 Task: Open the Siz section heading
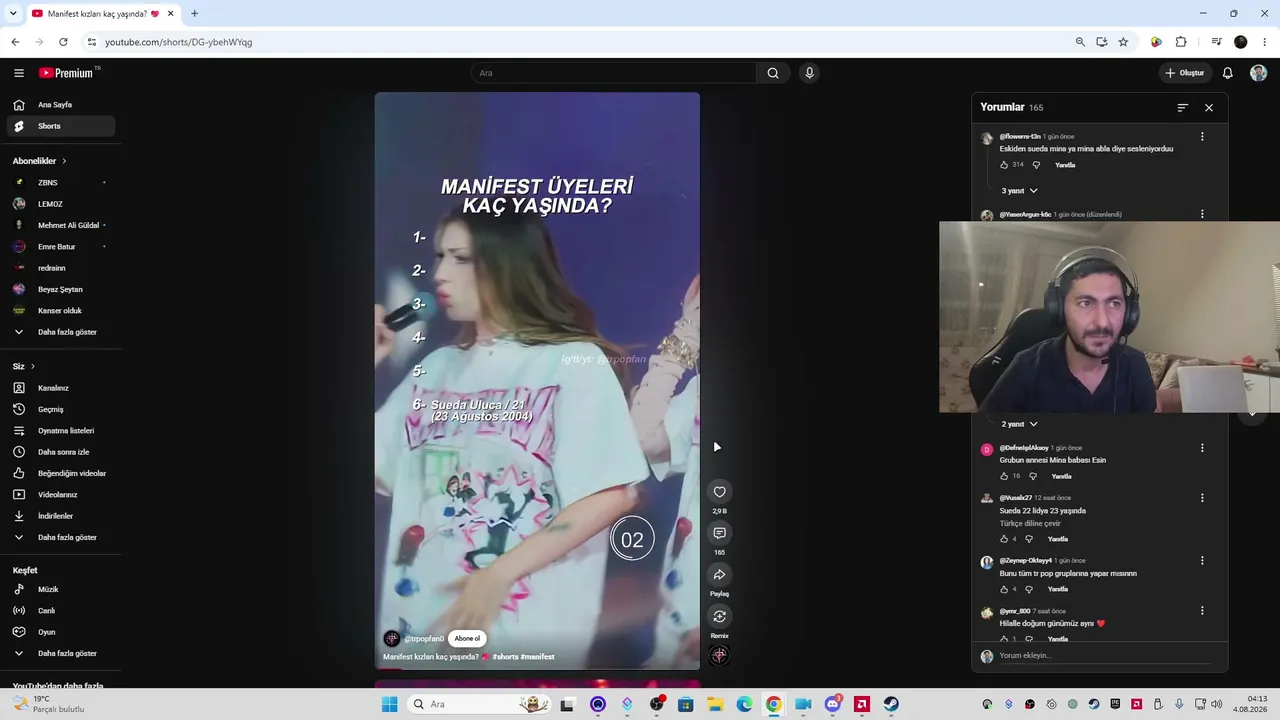[23, 367]
